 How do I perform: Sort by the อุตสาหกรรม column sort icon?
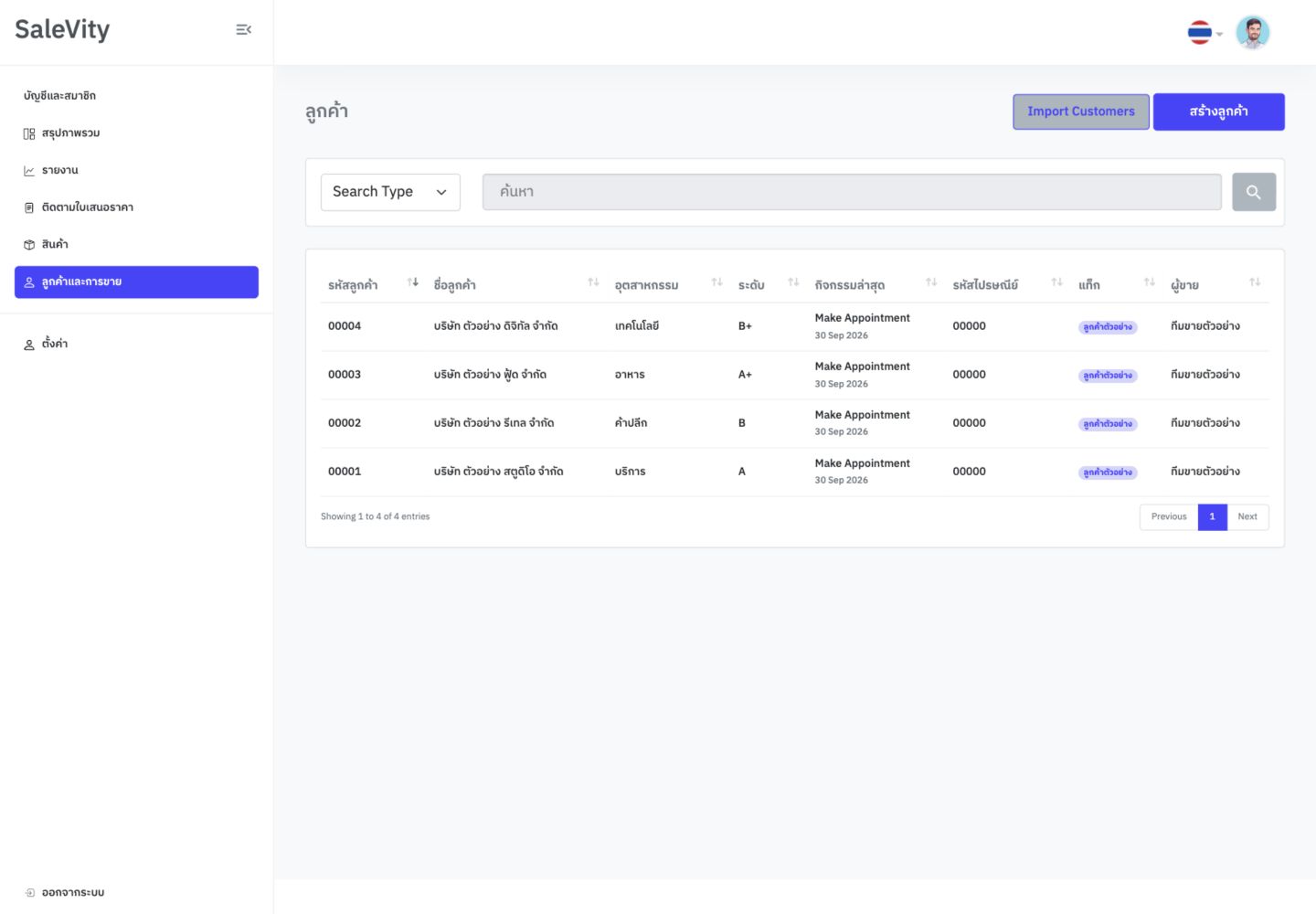point(716,282)
